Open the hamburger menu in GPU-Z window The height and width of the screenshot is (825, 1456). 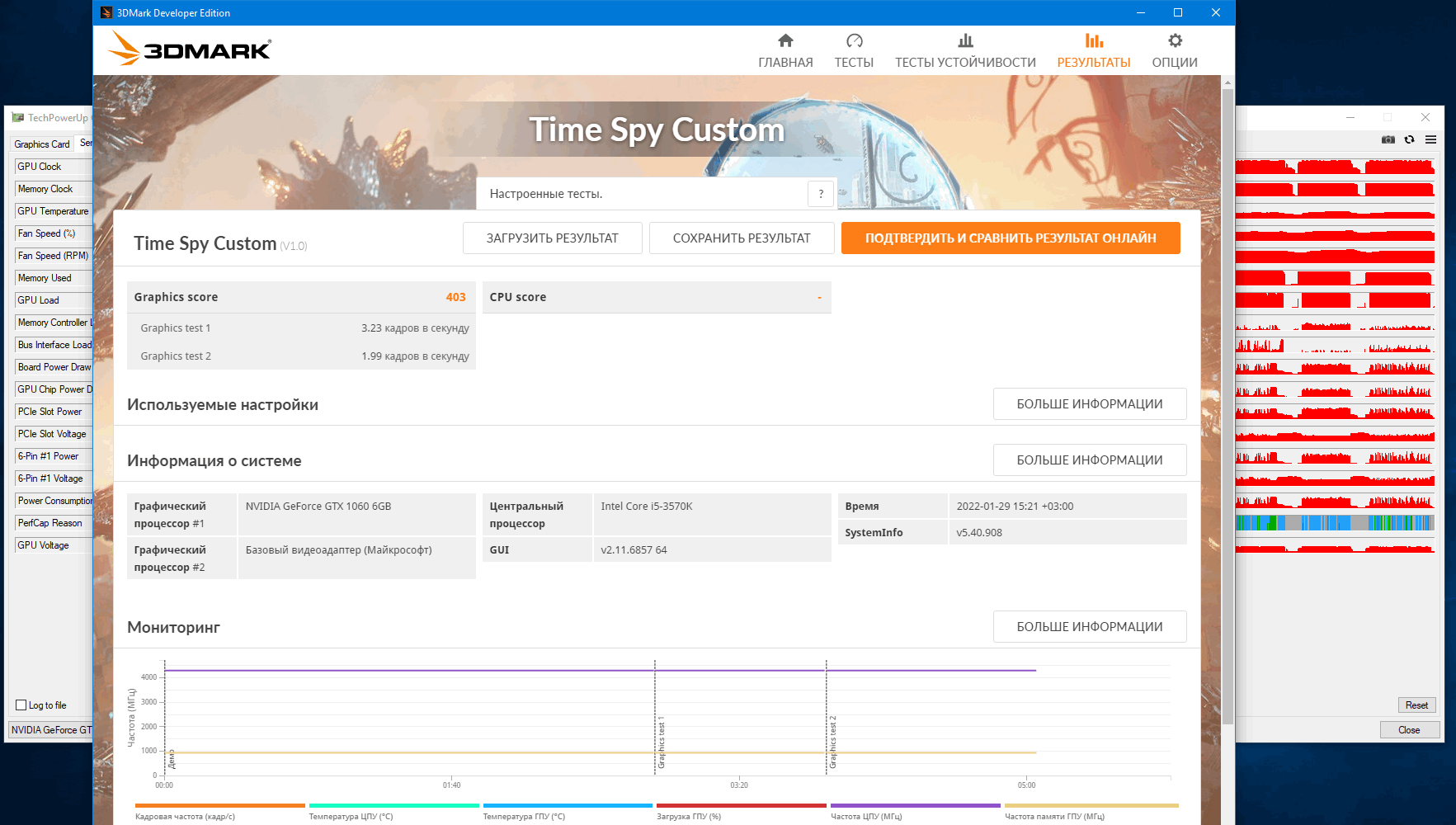(1430, 139)
